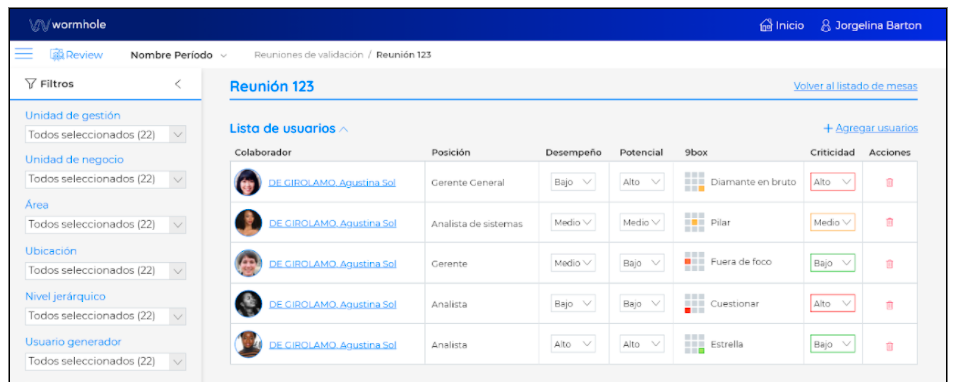Viewport: 958px width, 382px height.
Task: Click the avatar in the Fuera de foco row
Action: tap(248, 263)
